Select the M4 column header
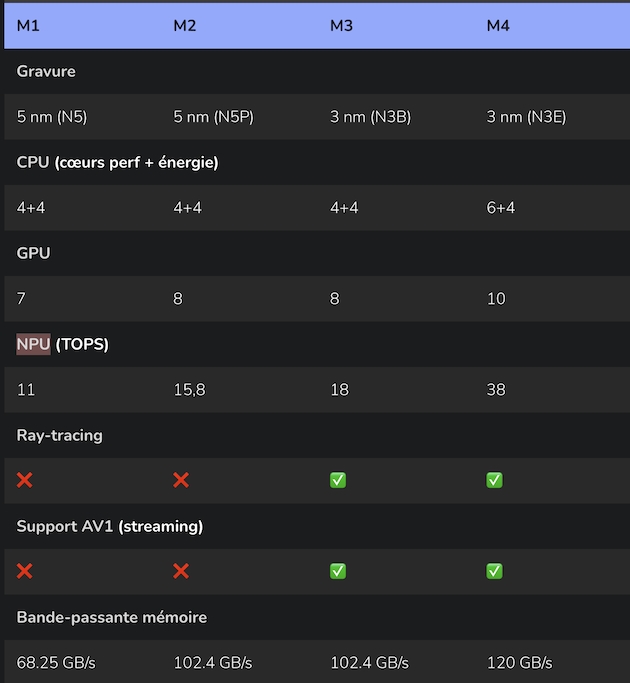Image resolution: width=630 pixels, height=683 pixels. tap(498, 26)
